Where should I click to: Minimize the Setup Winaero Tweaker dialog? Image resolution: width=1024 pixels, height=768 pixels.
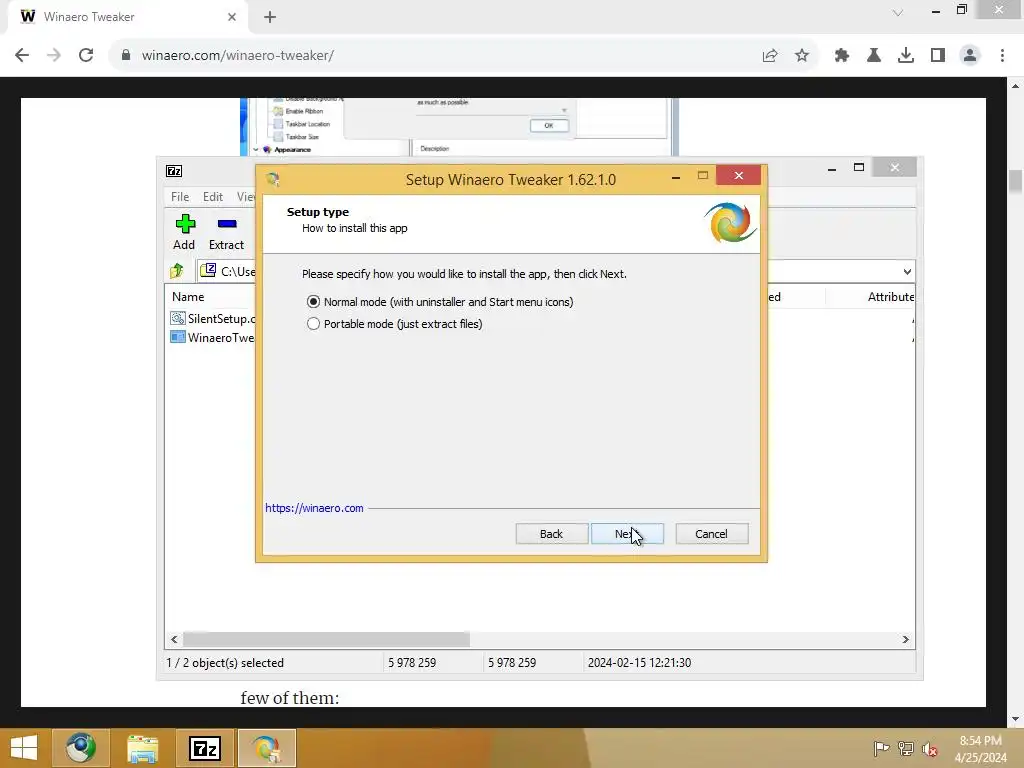pyautogui.click(x=676, y=176)
